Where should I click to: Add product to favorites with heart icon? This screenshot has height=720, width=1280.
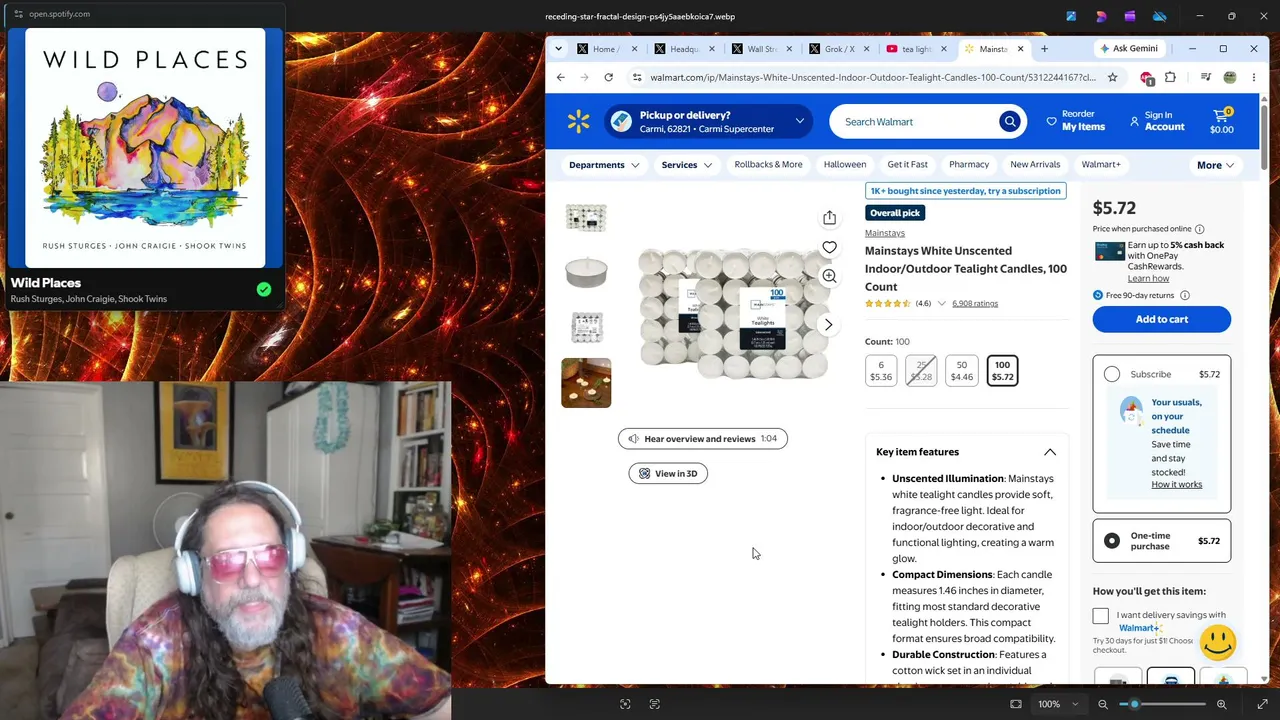click(x=829, y=247)
